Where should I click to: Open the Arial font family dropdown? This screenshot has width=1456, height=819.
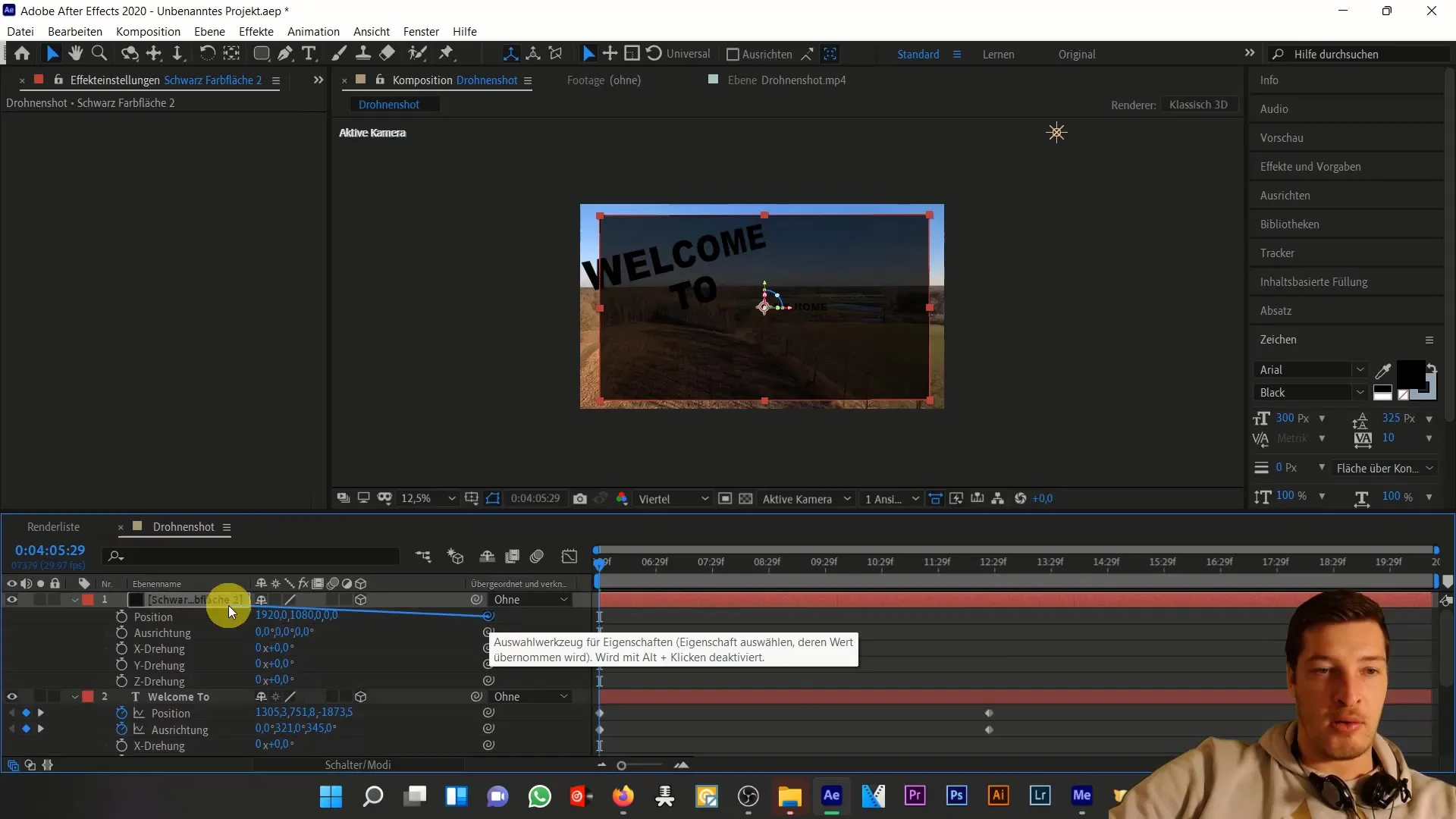click(1310, 370)
